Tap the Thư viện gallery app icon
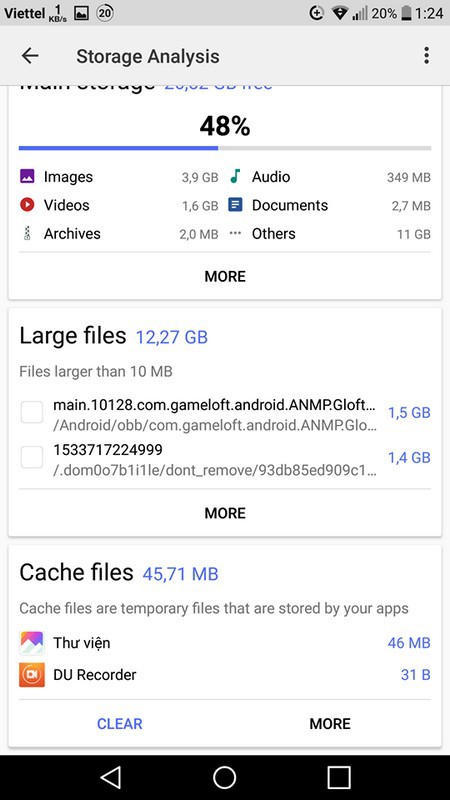 tap(32, 643)
